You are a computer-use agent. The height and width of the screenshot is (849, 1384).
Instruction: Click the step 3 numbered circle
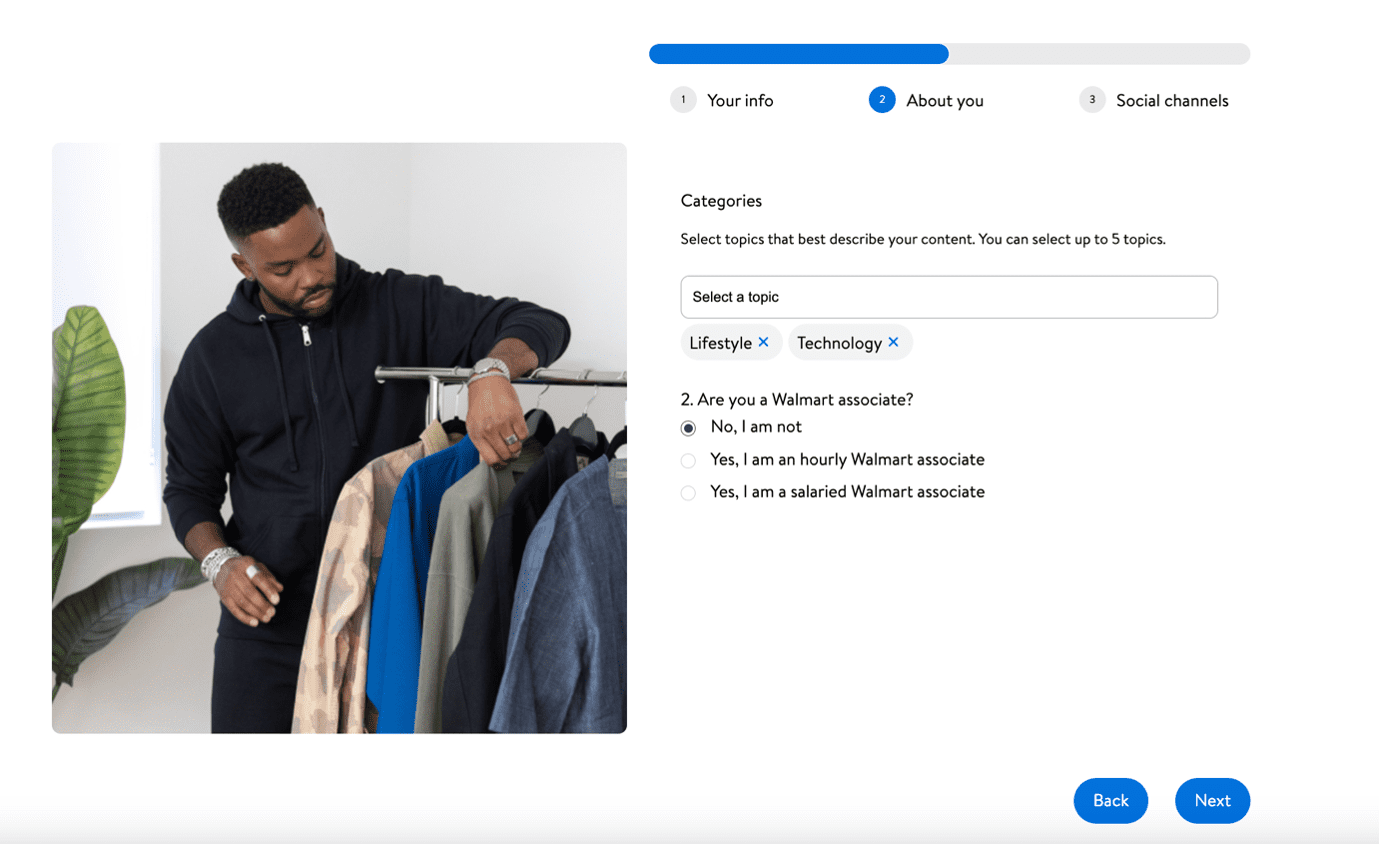1092,100
